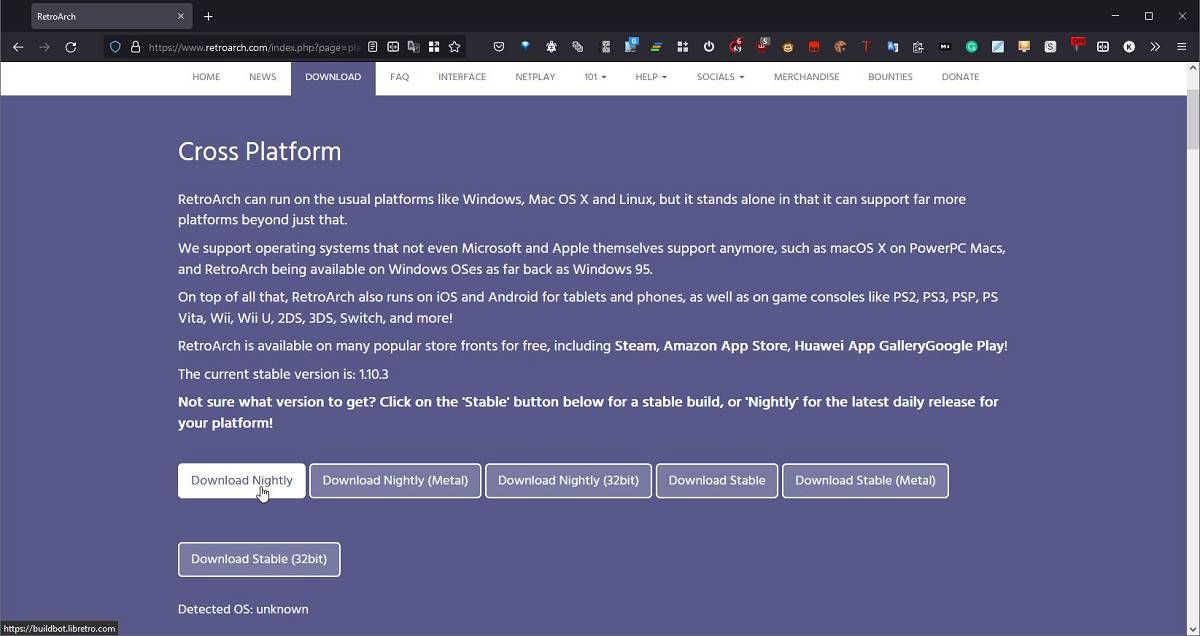This screenshot has height=636, width=1200.
Task: Click the tracking protection shield in the address bar
Action: coord(115,46)
